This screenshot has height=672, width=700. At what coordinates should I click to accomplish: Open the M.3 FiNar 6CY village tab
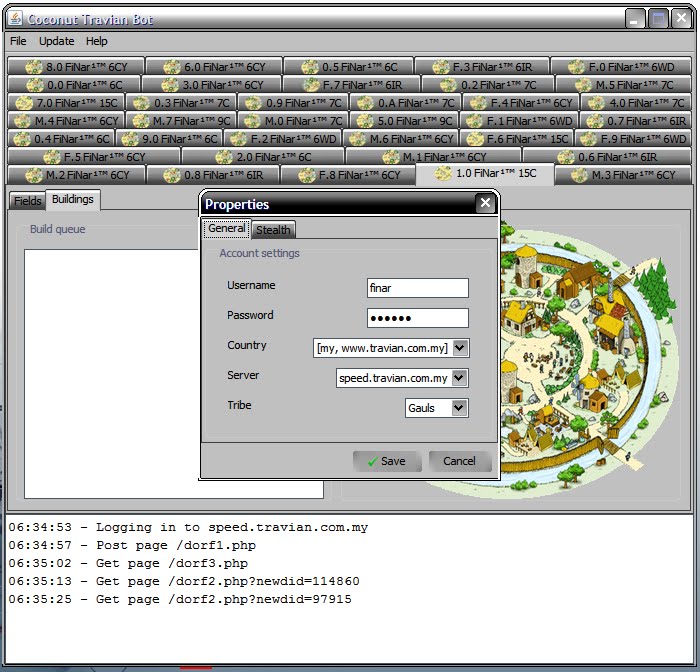(623, 175)
